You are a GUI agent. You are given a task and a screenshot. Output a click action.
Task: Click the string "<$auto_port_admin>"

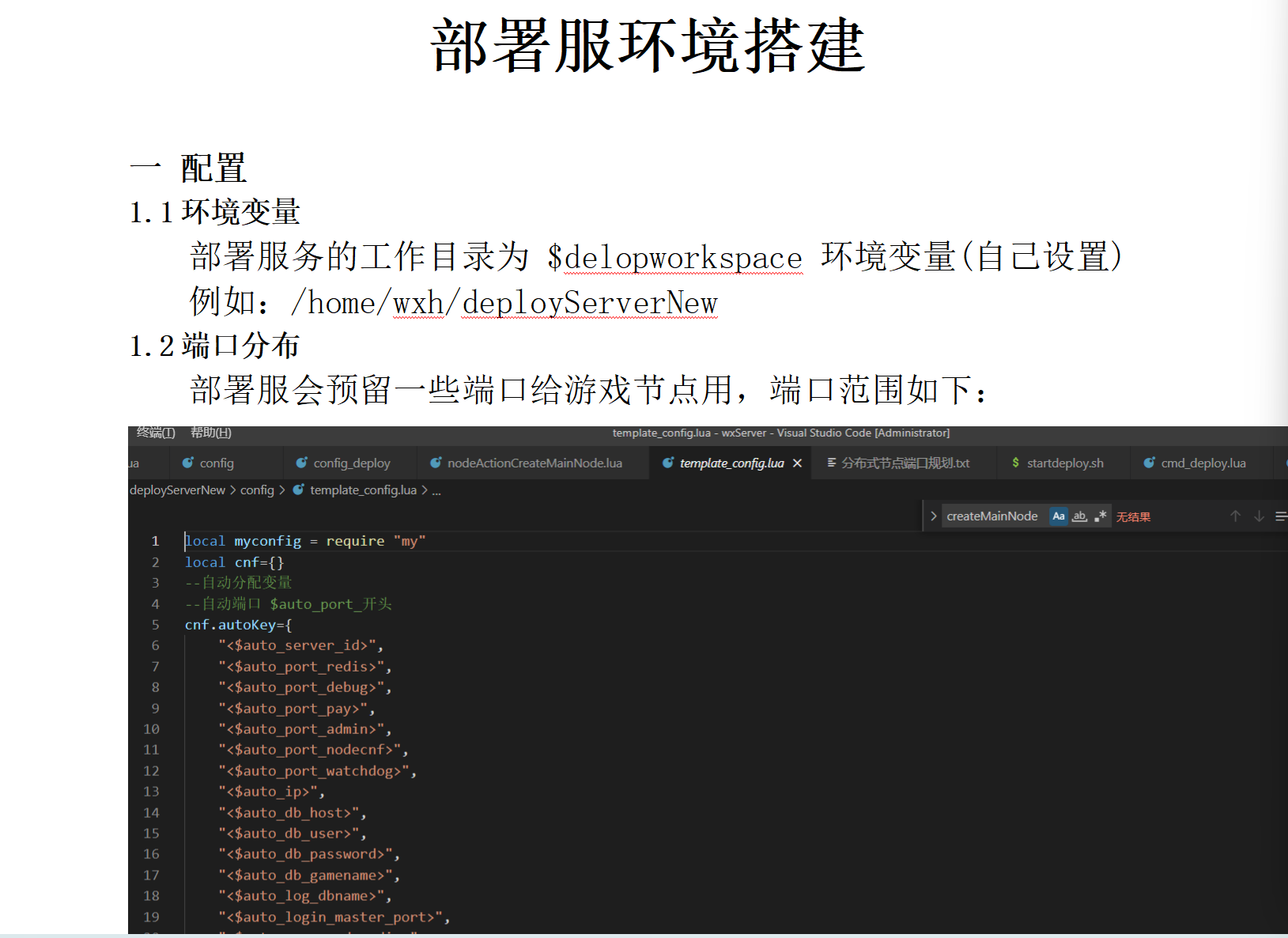(301, 729)
